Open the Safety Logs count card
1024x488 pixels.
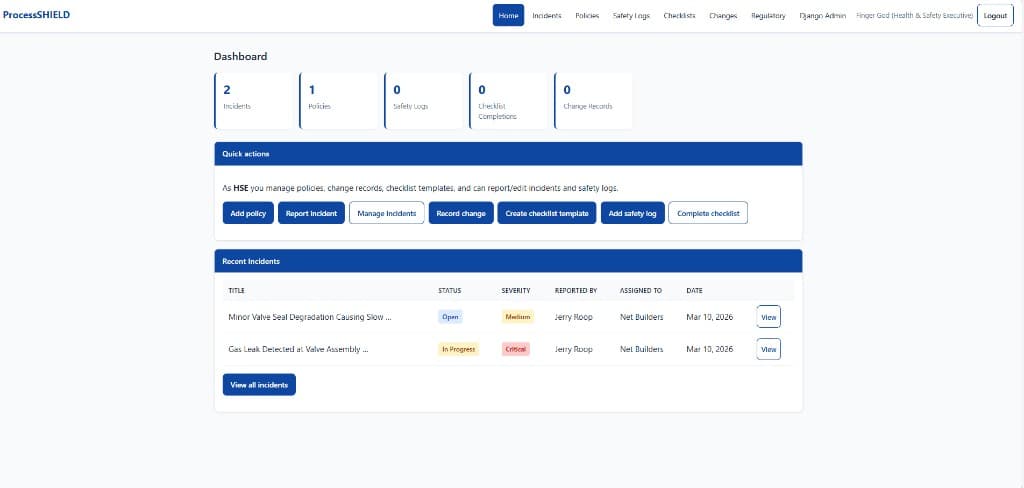(x=423, y=101)
